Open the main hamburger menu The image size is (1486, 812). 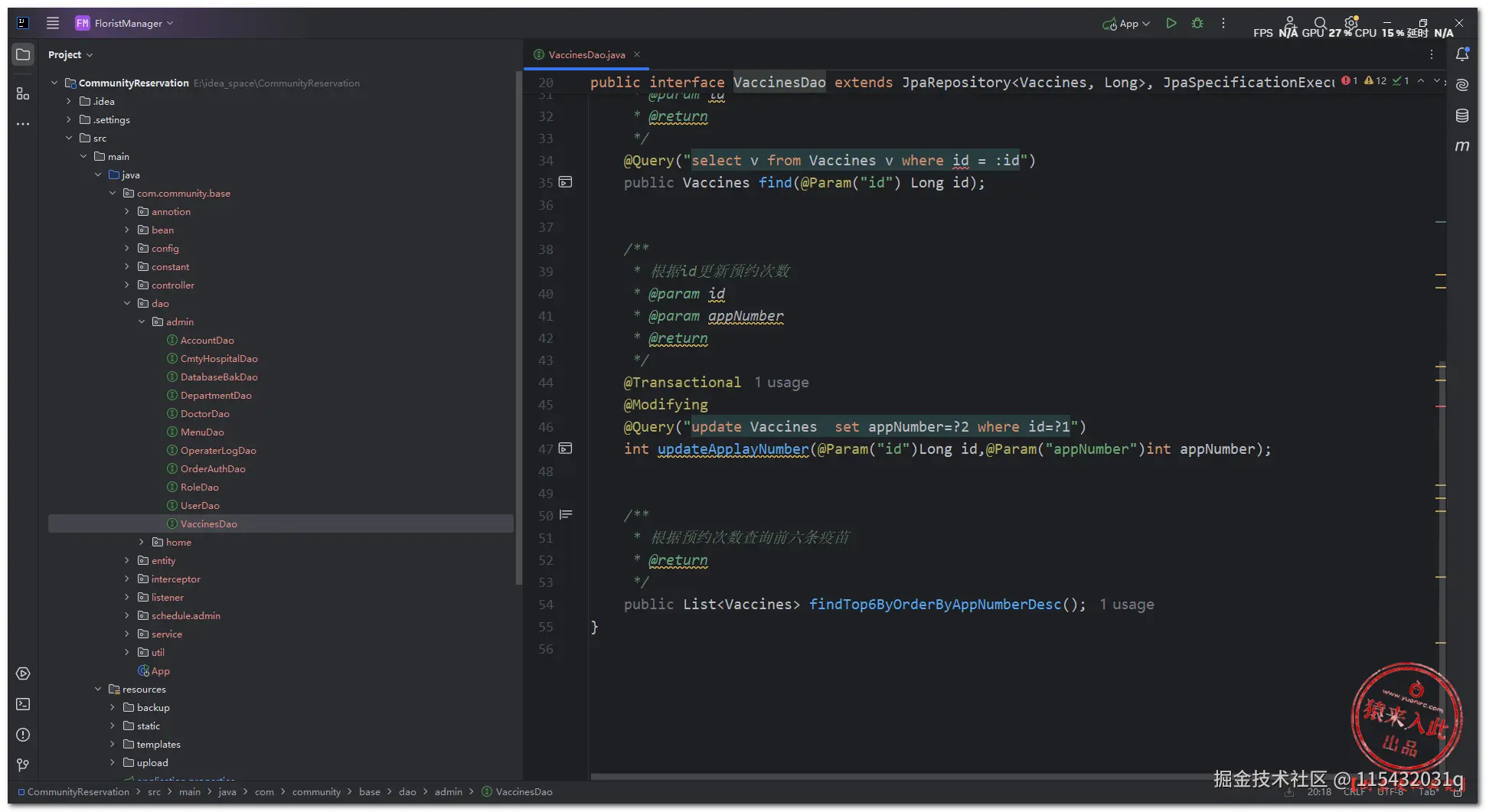pyautogui.click(x=53, y=23)
